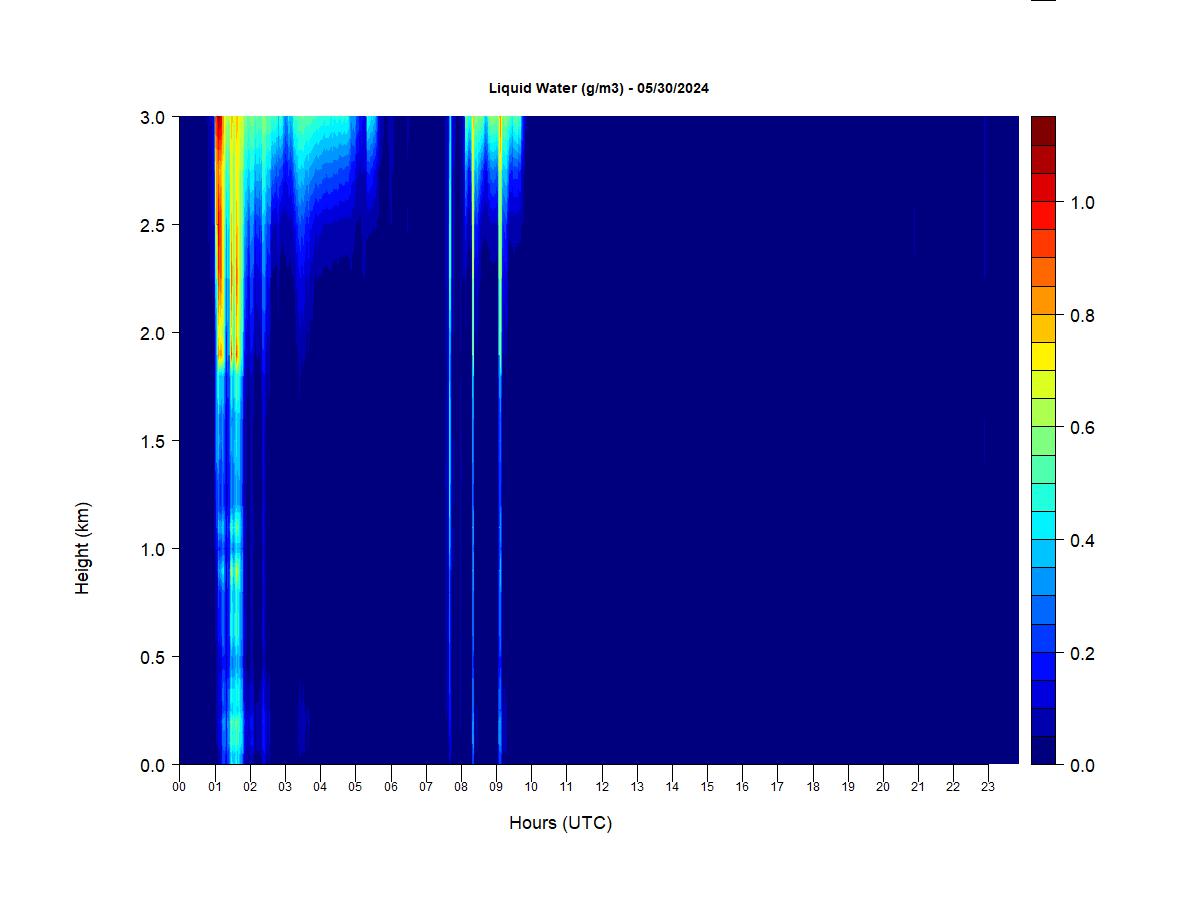Click the bottommost dark navy colorbar swatch
1200x900 pixels.
(1043, 750)
